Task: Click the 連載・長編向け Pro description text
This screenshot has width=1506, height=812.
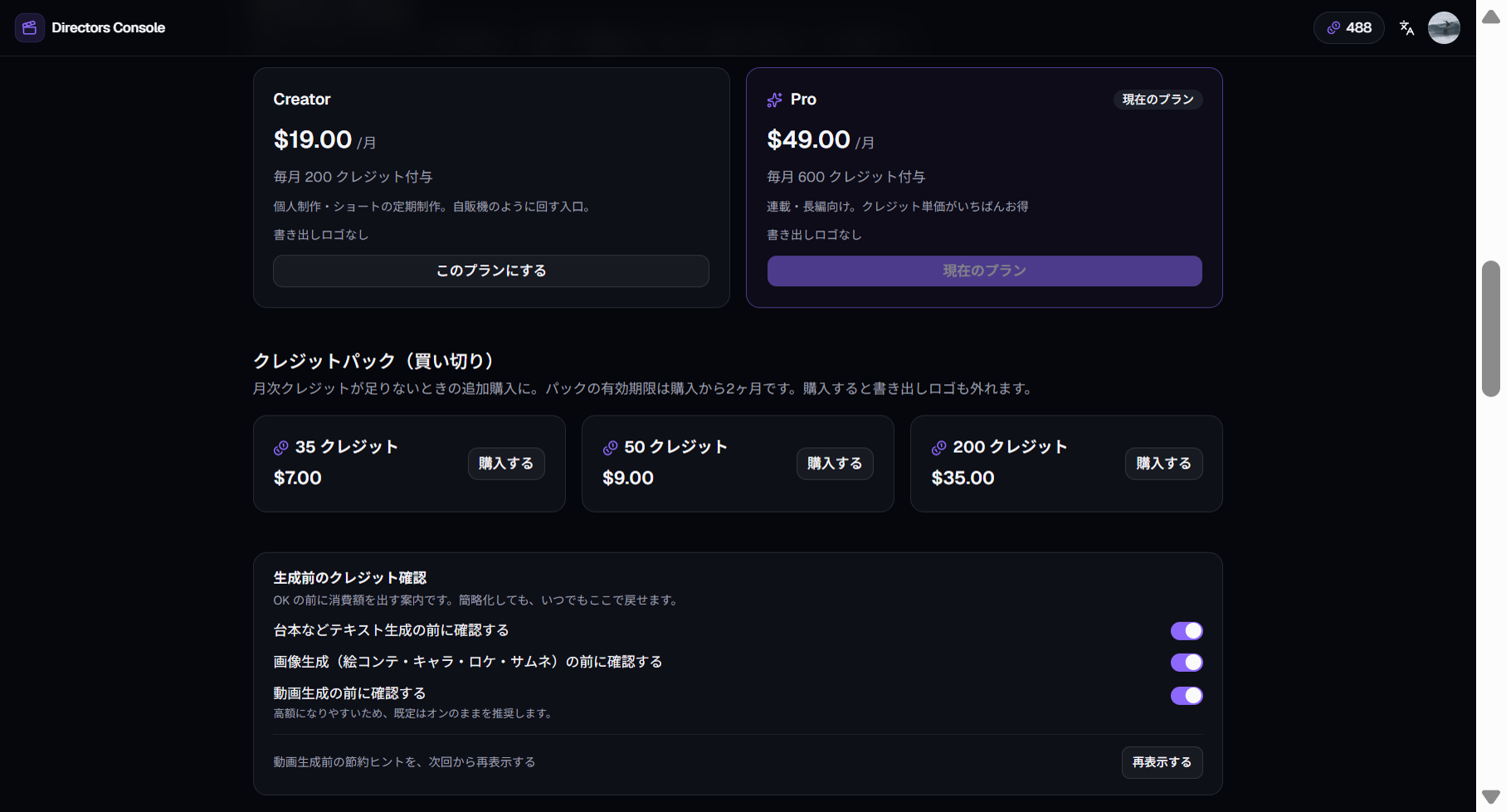Action: (x=898, y=207)
